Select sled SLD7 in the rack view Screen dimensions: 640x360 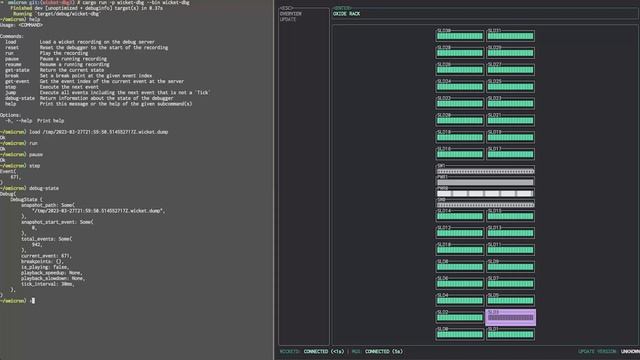coord(510,284)
